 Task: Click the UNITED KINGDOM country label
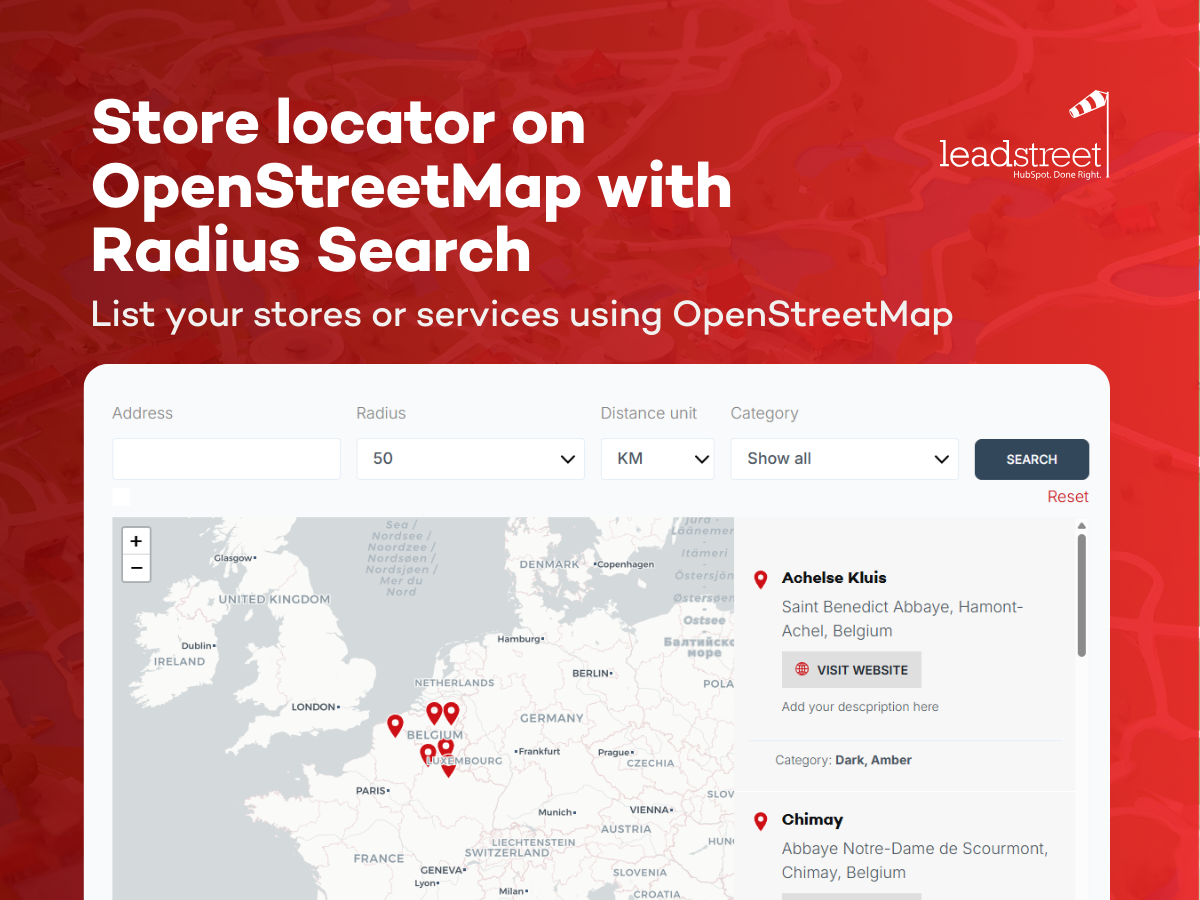[x=274, y=600]
